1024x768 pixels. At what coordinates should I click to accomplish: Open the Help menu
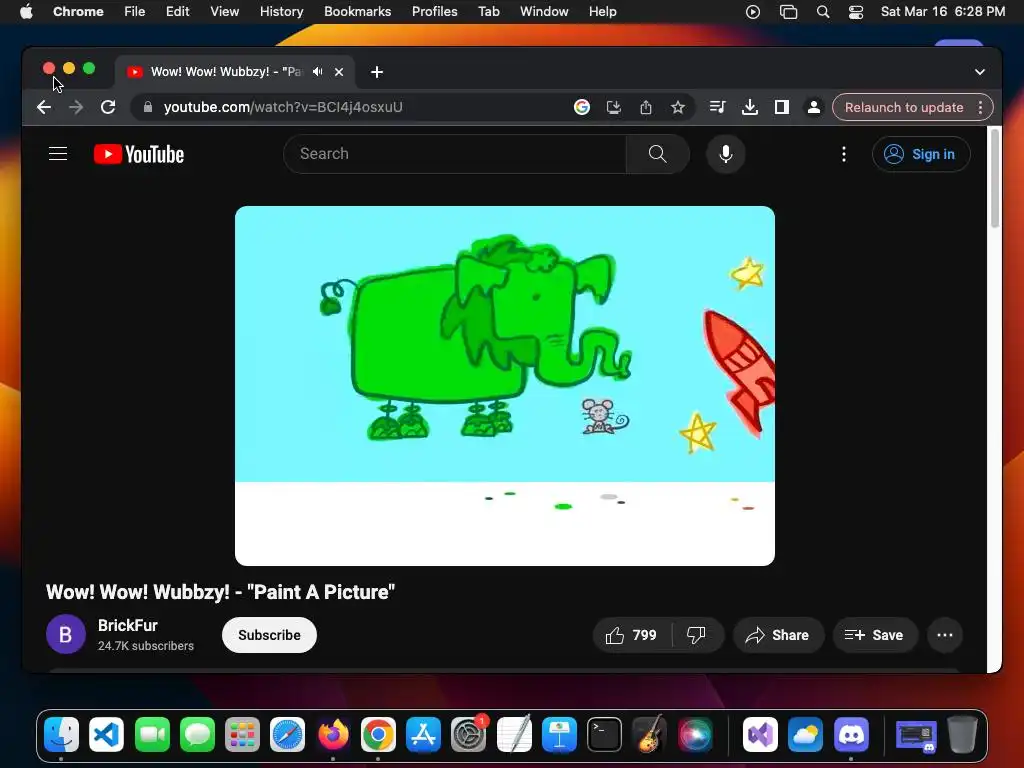(602, 12)
